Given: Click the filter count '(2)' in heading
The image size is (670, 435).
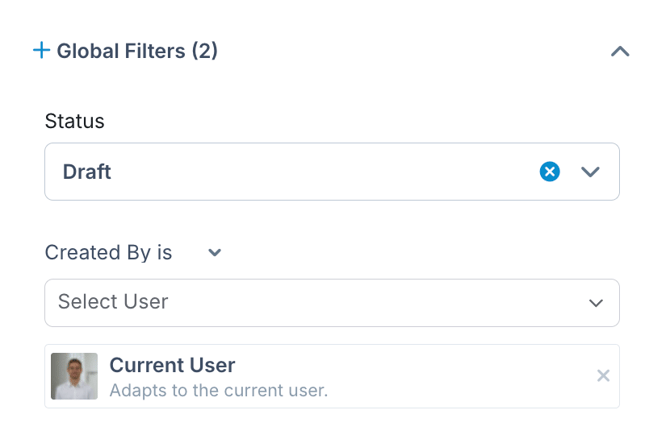Looking at the screenshot, I should [205, 51].
